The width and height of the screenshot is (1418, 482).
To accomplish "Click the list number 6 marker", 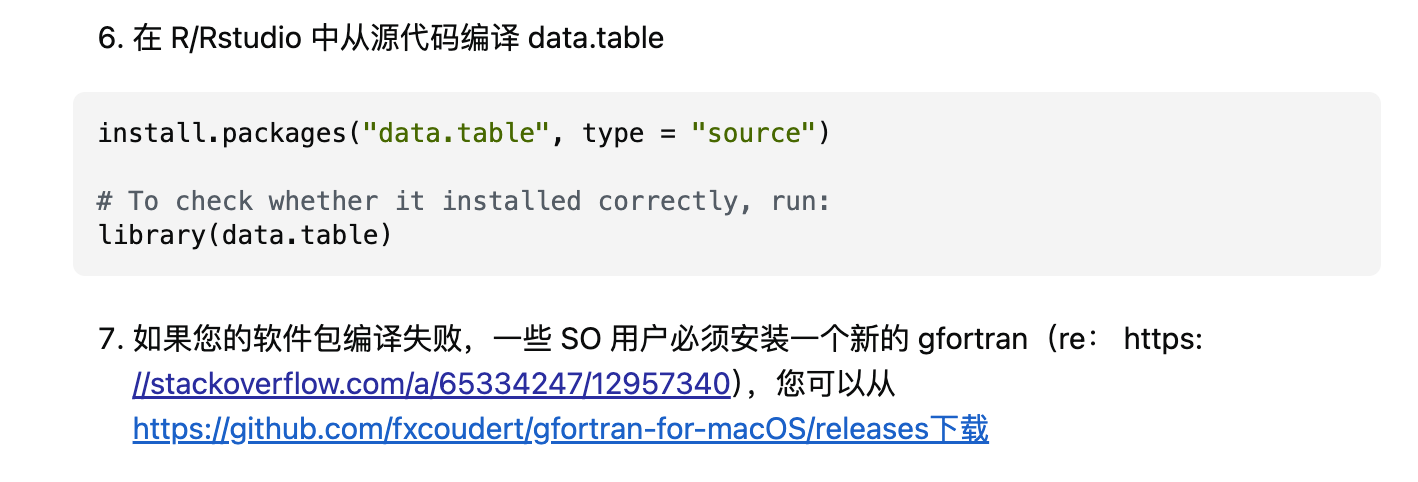I will (x=110, y=39).
